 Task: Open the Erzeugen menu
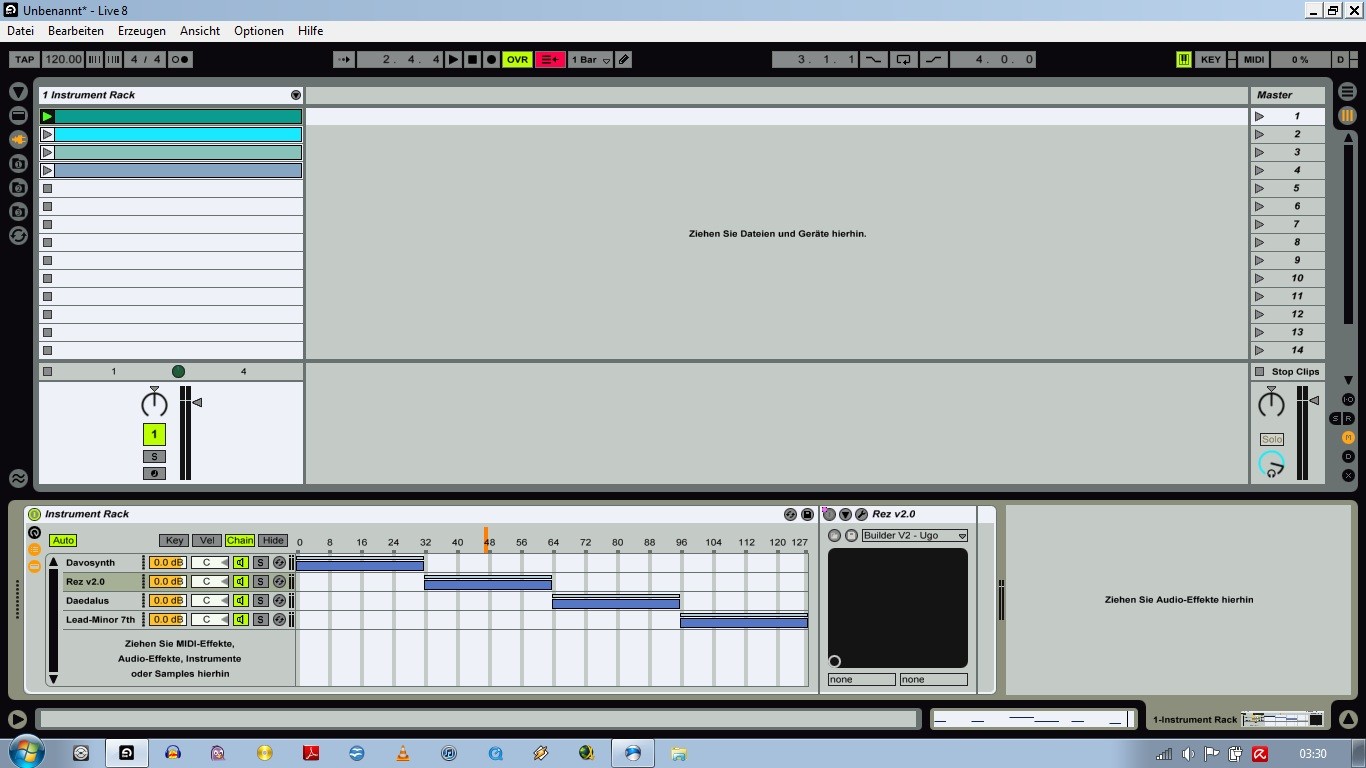pos(142,31)
